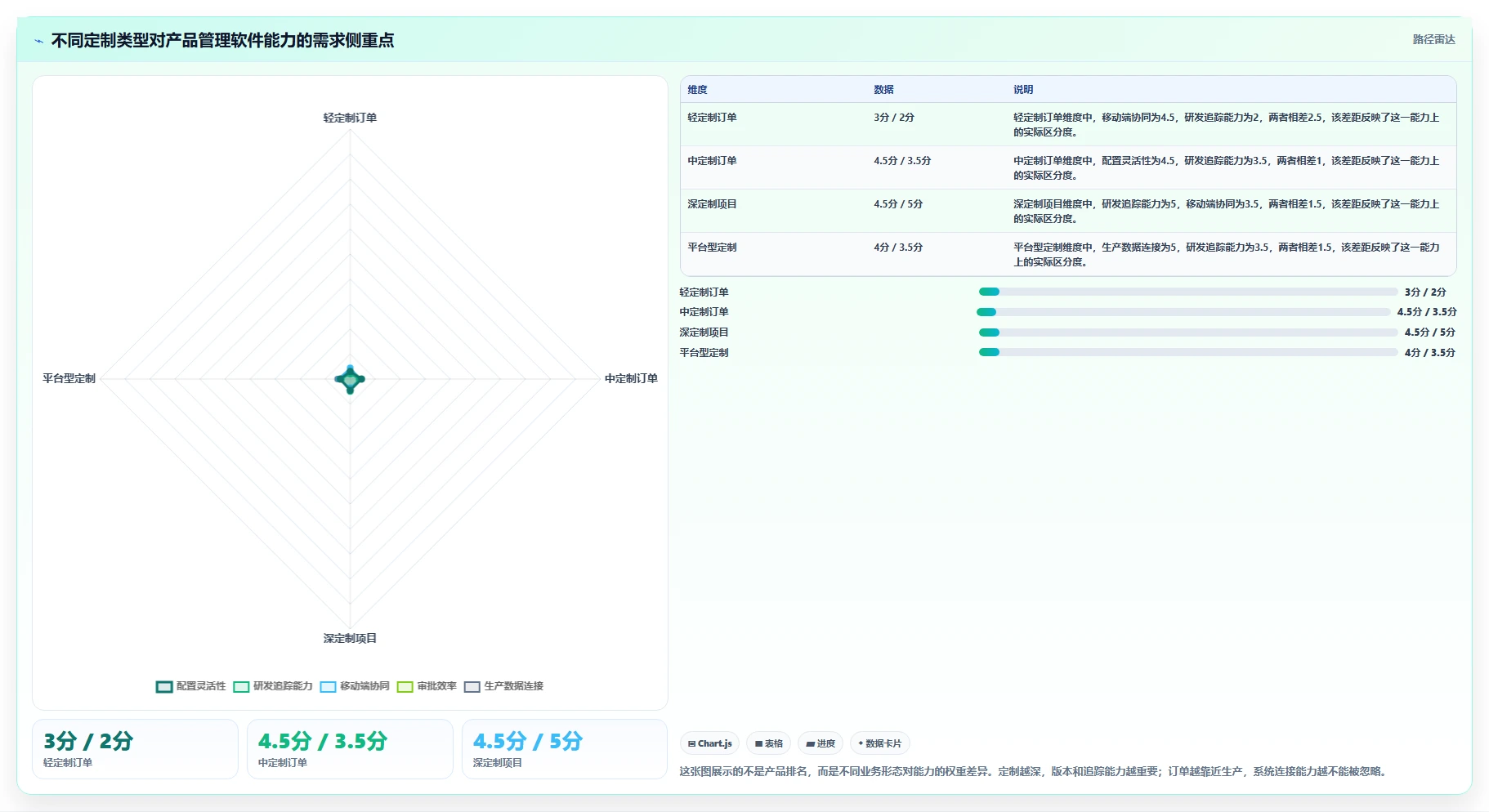Click the title icon beside the chart heading
This screenshot has height=812, width=1489.
[38, 41]
